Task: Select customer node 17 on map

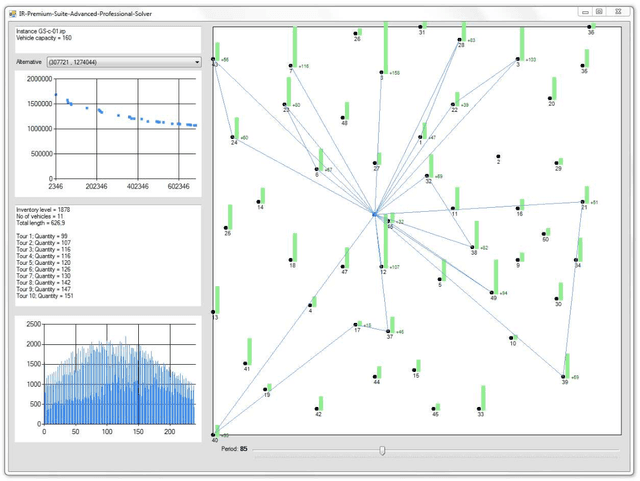Action: click(356, 324)
